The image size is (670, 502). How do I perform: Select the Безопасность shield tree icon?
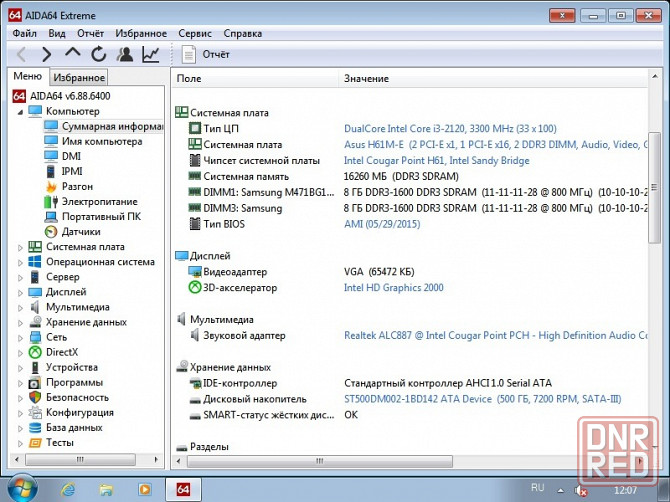pyautogui.click(x=35, y=397)
